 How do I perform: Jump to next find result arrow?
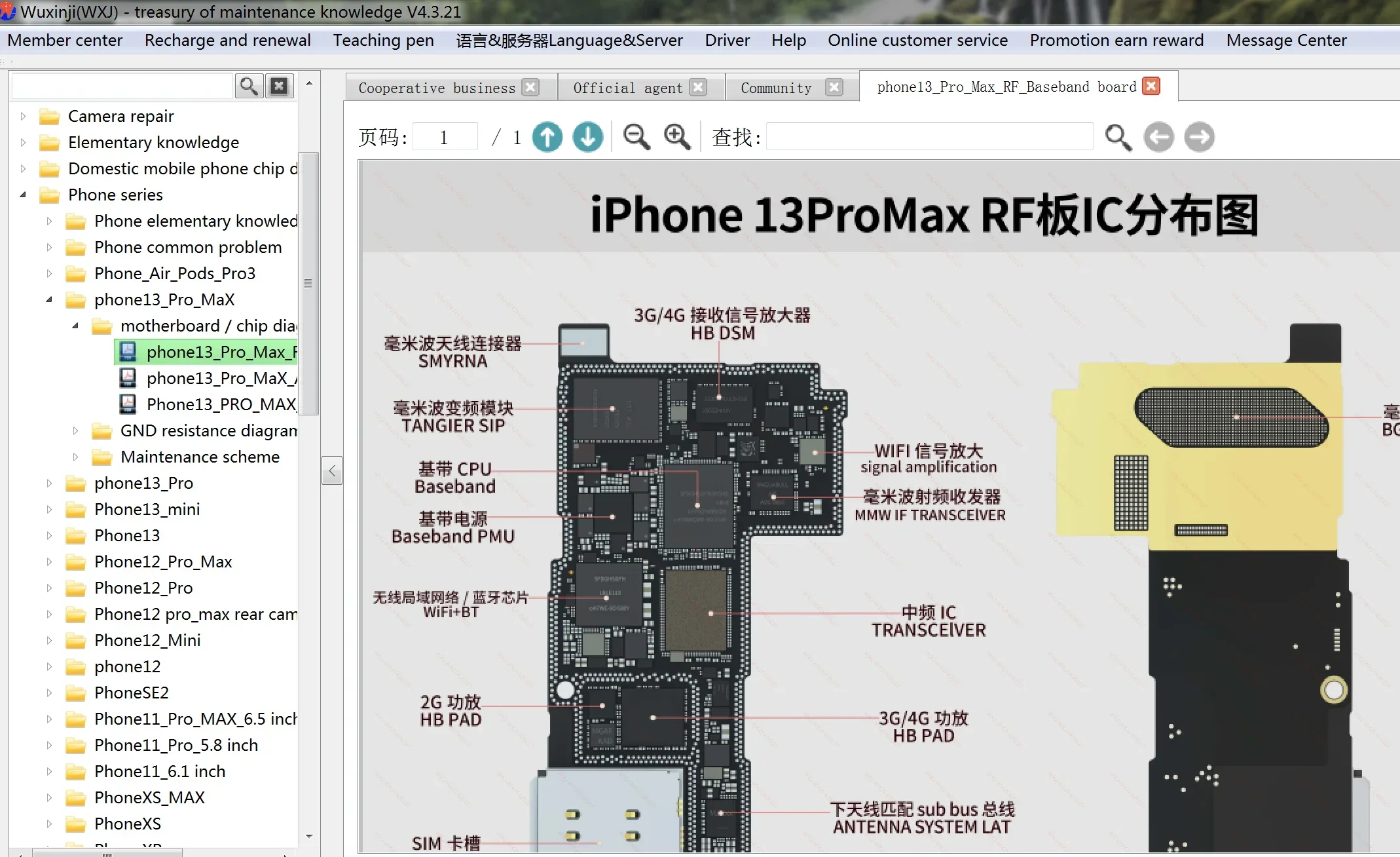tap(1200, 137)
